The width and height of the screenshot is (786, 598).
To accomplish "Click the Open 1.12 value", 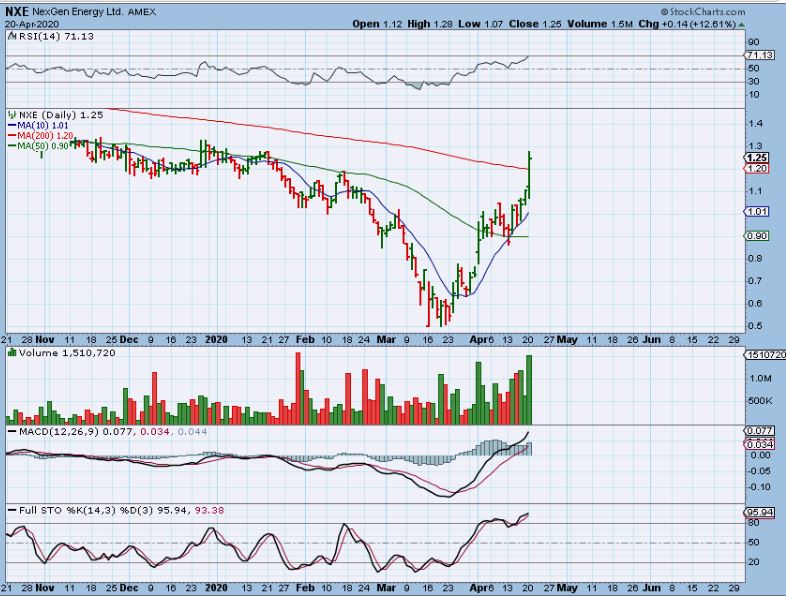I will pos(377,24).
